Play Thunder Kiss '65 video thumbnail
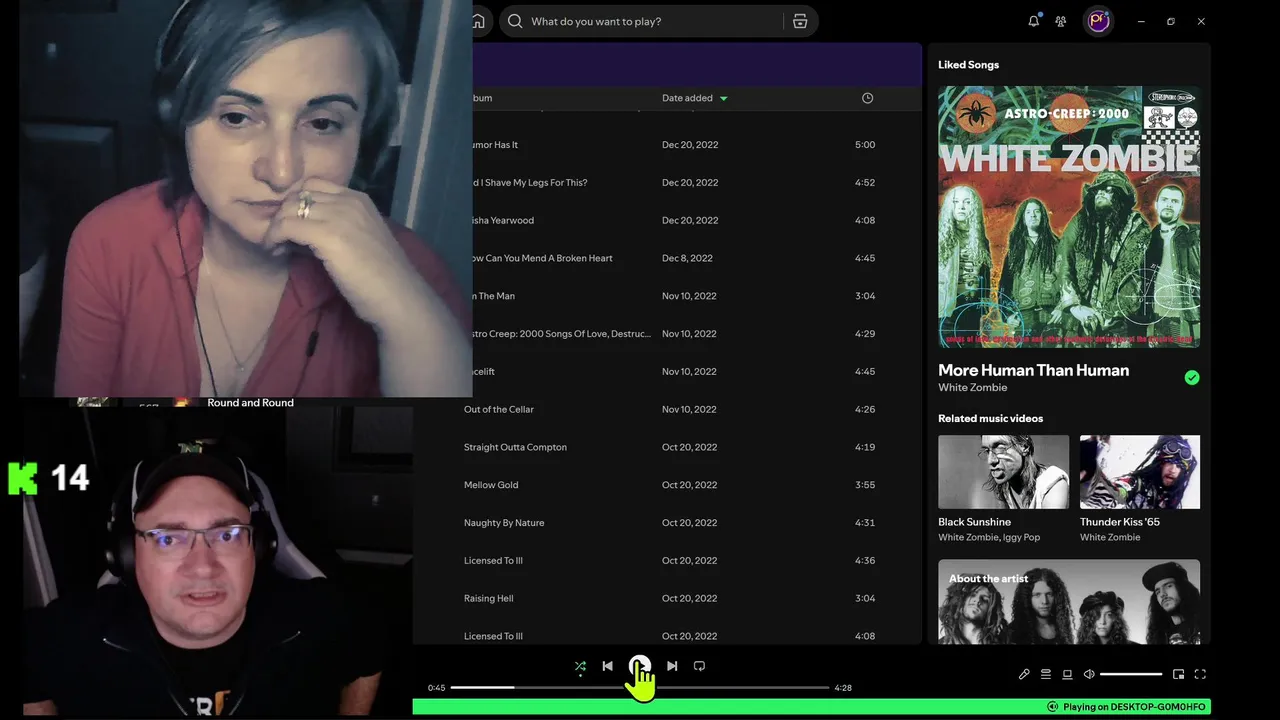Screen dimensions: 1280x720 click(x=1140, y=472)
